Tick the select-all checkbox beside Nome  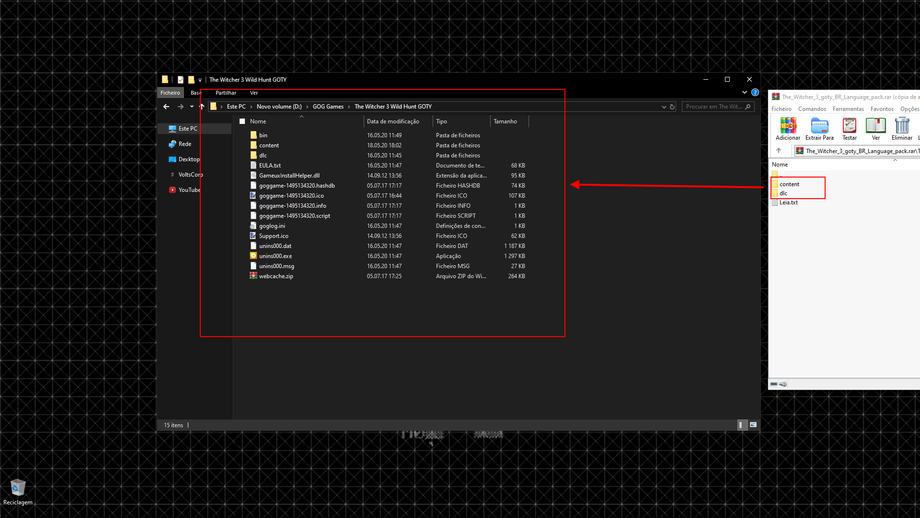pyautogui.click(x=242, y=121)
